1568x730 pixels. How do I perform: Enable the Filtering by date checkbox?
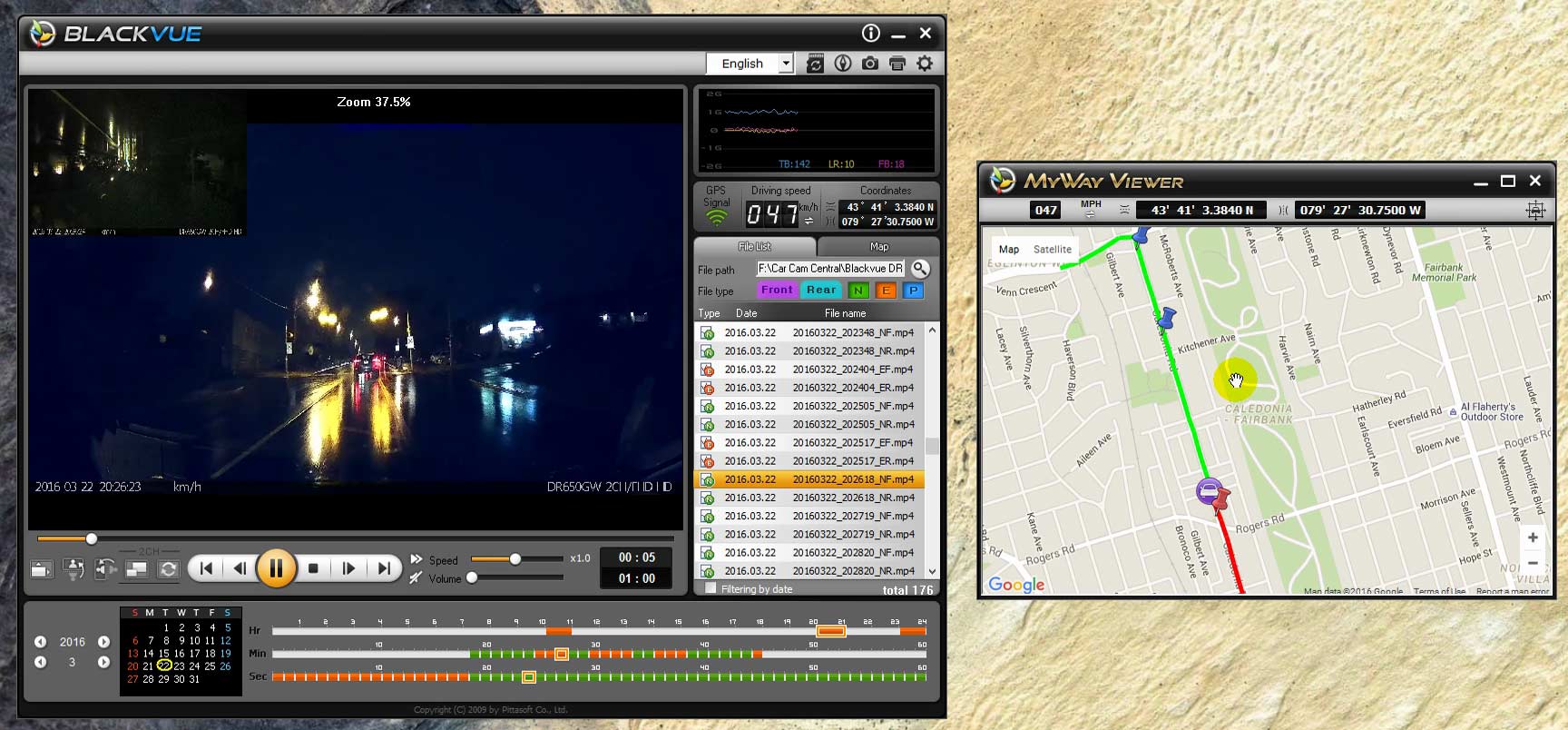click(710, 588)
